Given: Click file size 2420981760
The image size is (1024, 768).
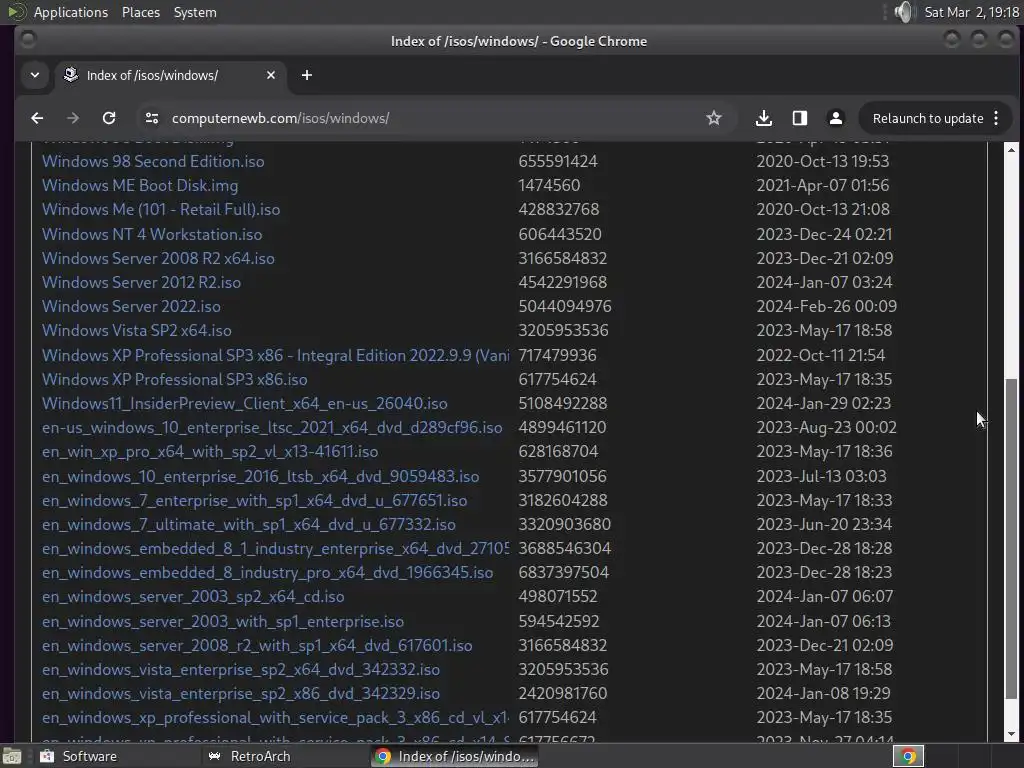Looking at the screenshot, I should coord(563,694).
